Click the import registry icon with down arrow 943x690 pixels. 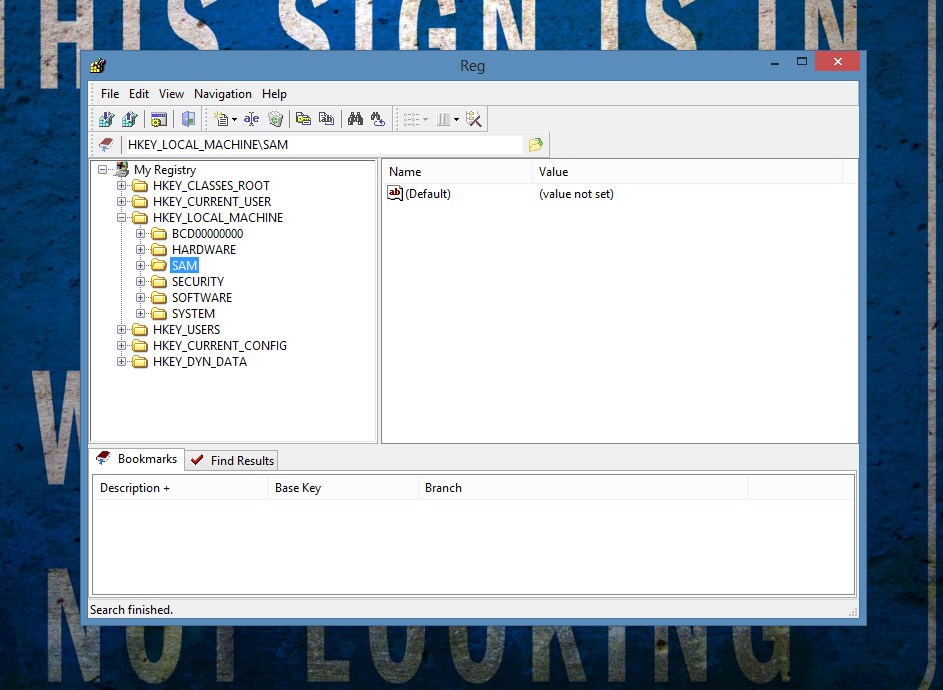(106, 119)
